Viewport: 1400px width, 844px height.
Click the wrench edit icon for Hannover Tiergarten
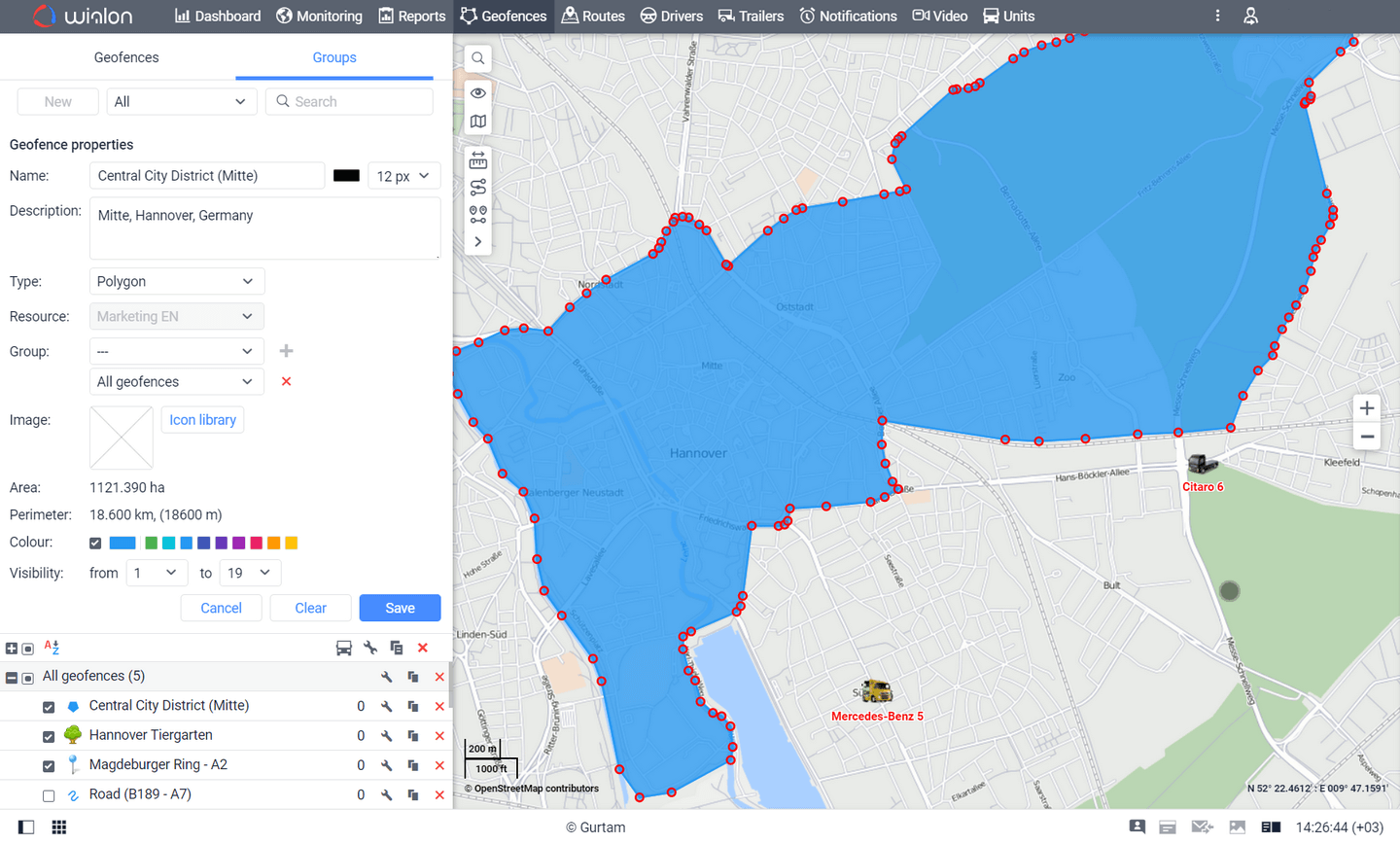[x=386, y=735]
